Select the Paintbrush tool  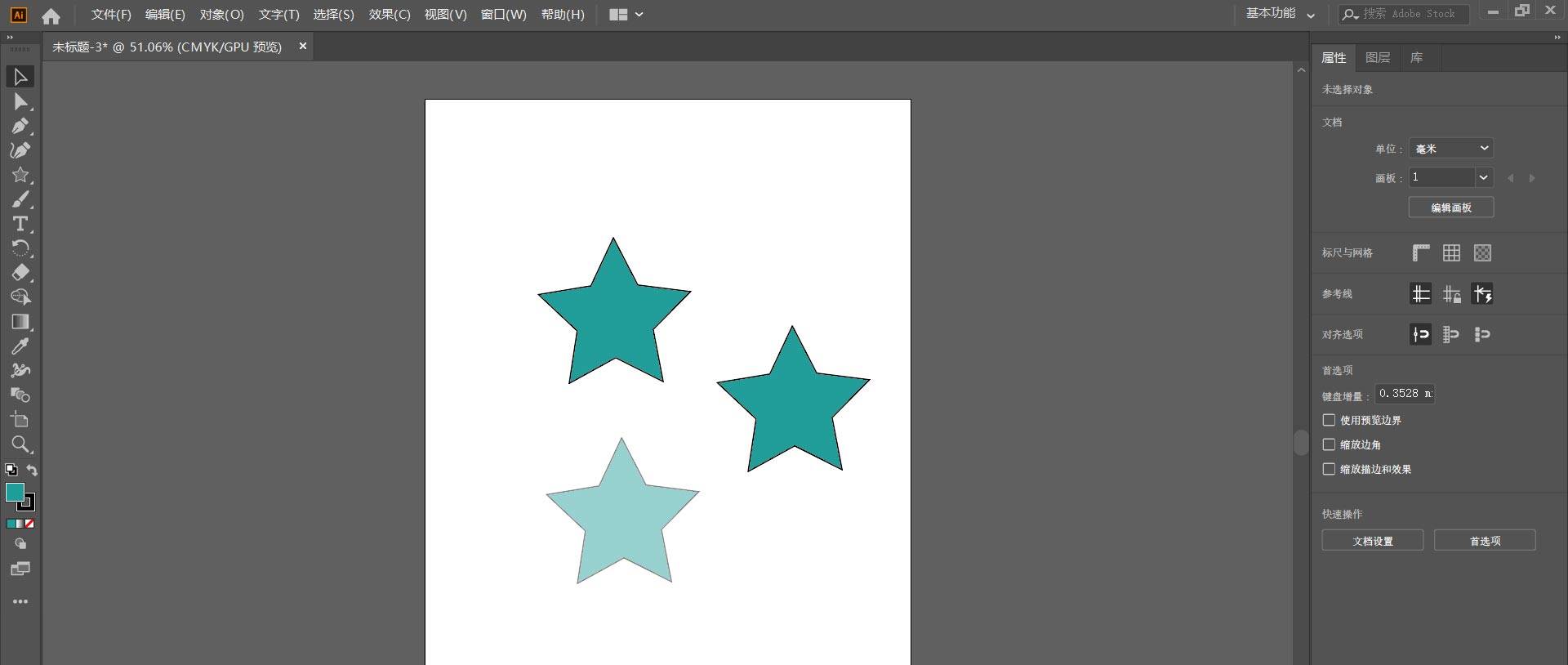coord(20,199)
